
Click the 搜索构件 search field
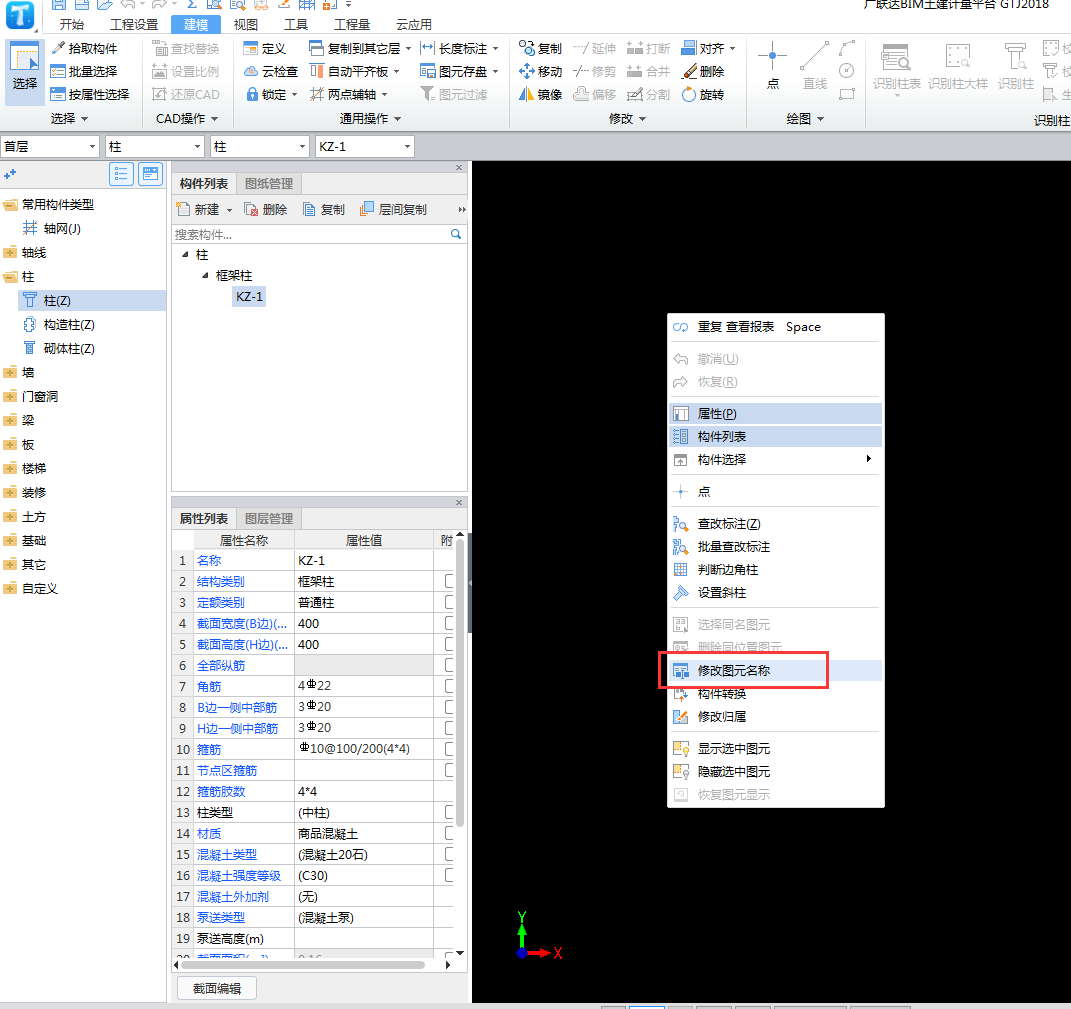pos(311,234)
